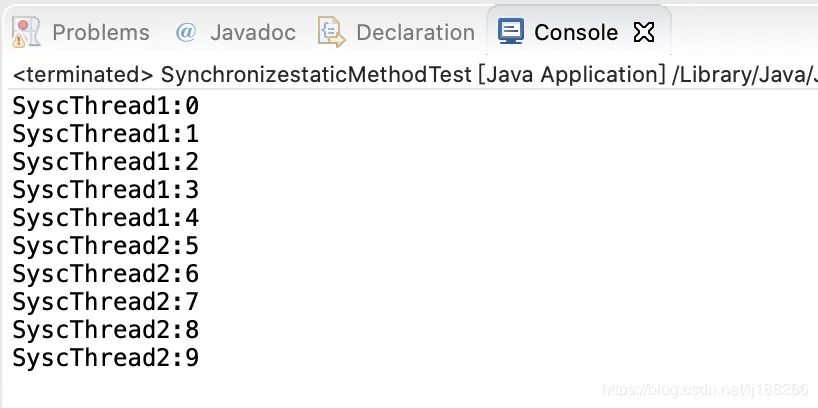The height and width of the screenshot is (408, 818).
Task: Click the Javadoc @ symbol icon
Action: tap(186, 33)
